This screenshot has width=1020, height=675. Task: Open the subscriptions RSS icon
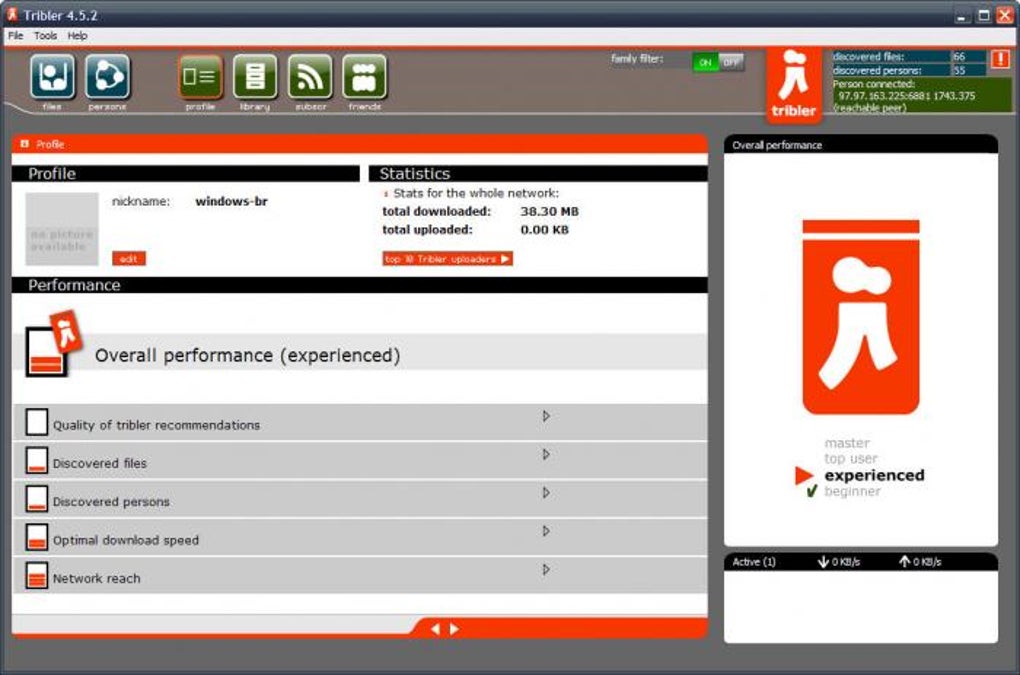click(x=310, y=77)
